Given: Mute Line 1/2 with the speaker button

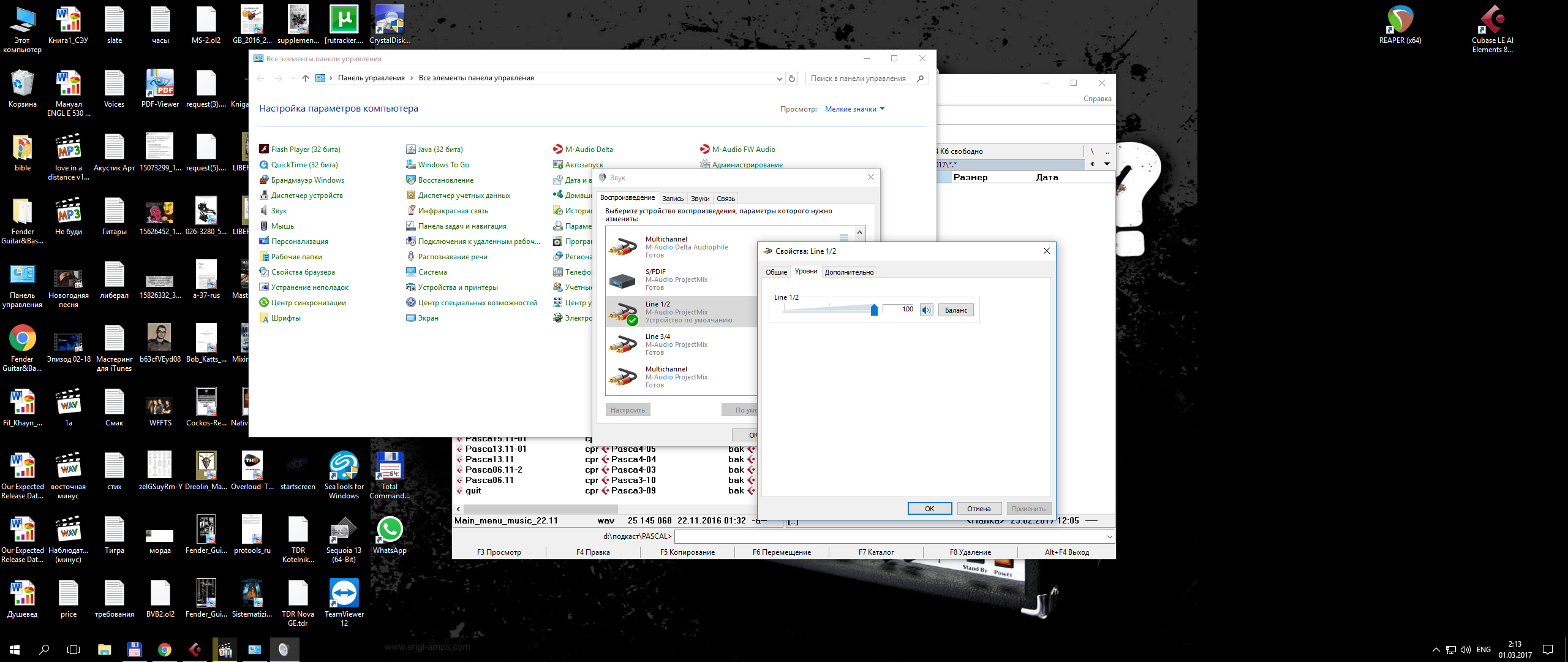Looking at the screenshot, I should [926, 310].
